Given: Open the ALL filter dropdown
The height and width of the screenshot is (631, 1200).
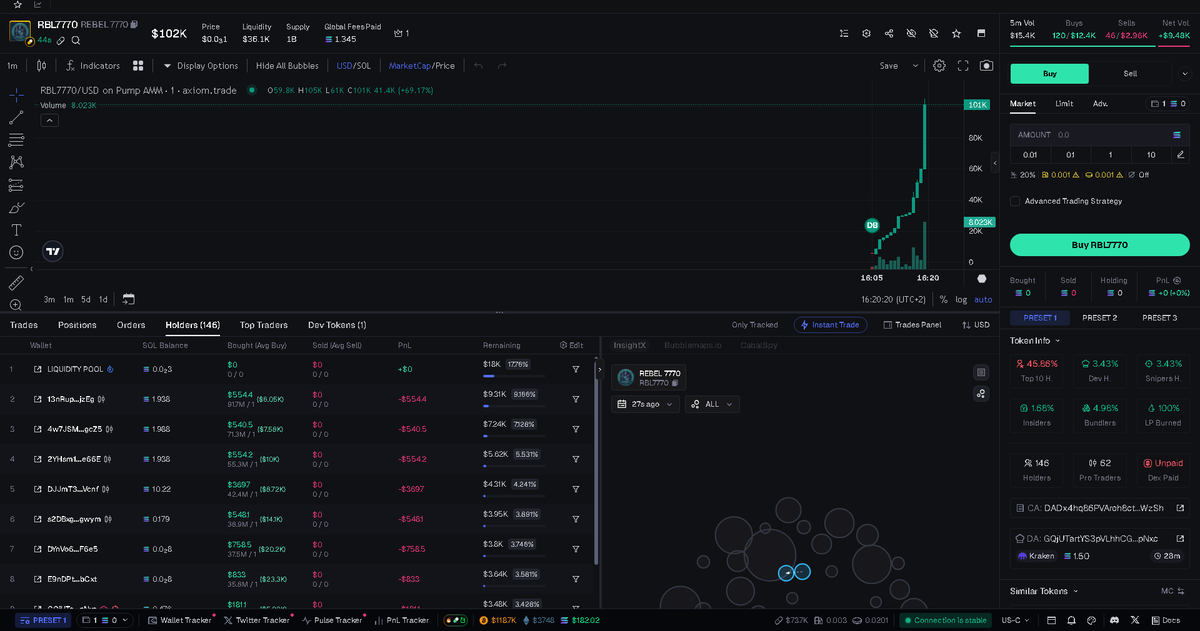Looking at the screenshot, I should point(712,404).
